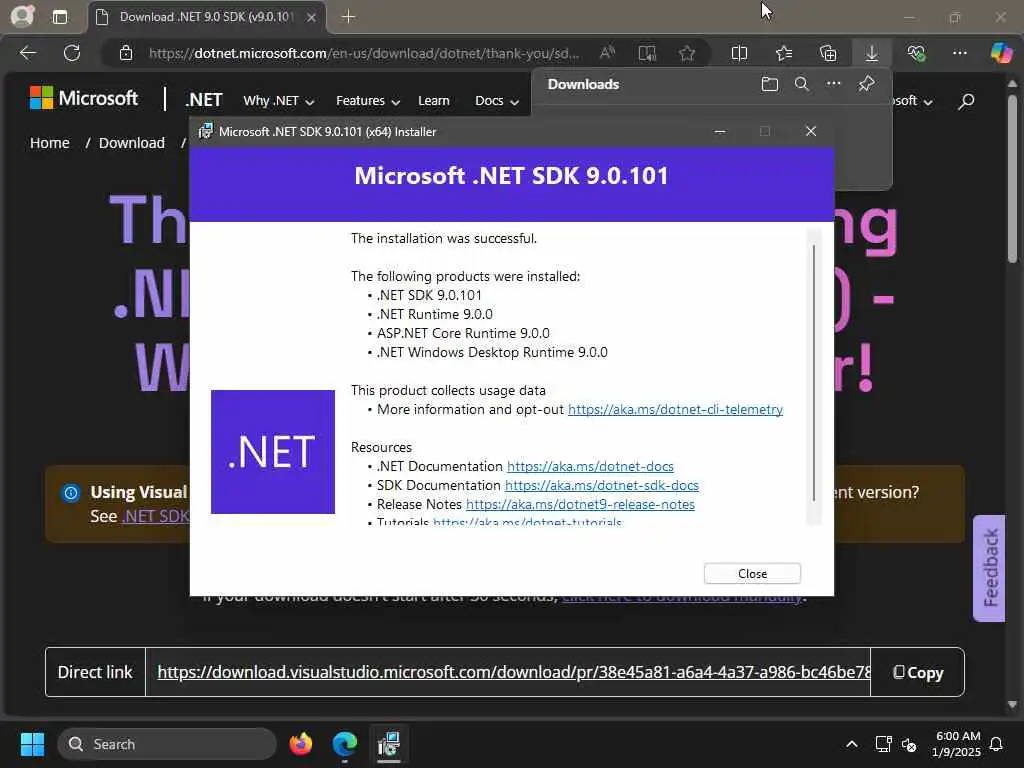The height and width of the screenshot is (768, 1024).
Task: Open the Learn menu item
Action: coord(434,101)
